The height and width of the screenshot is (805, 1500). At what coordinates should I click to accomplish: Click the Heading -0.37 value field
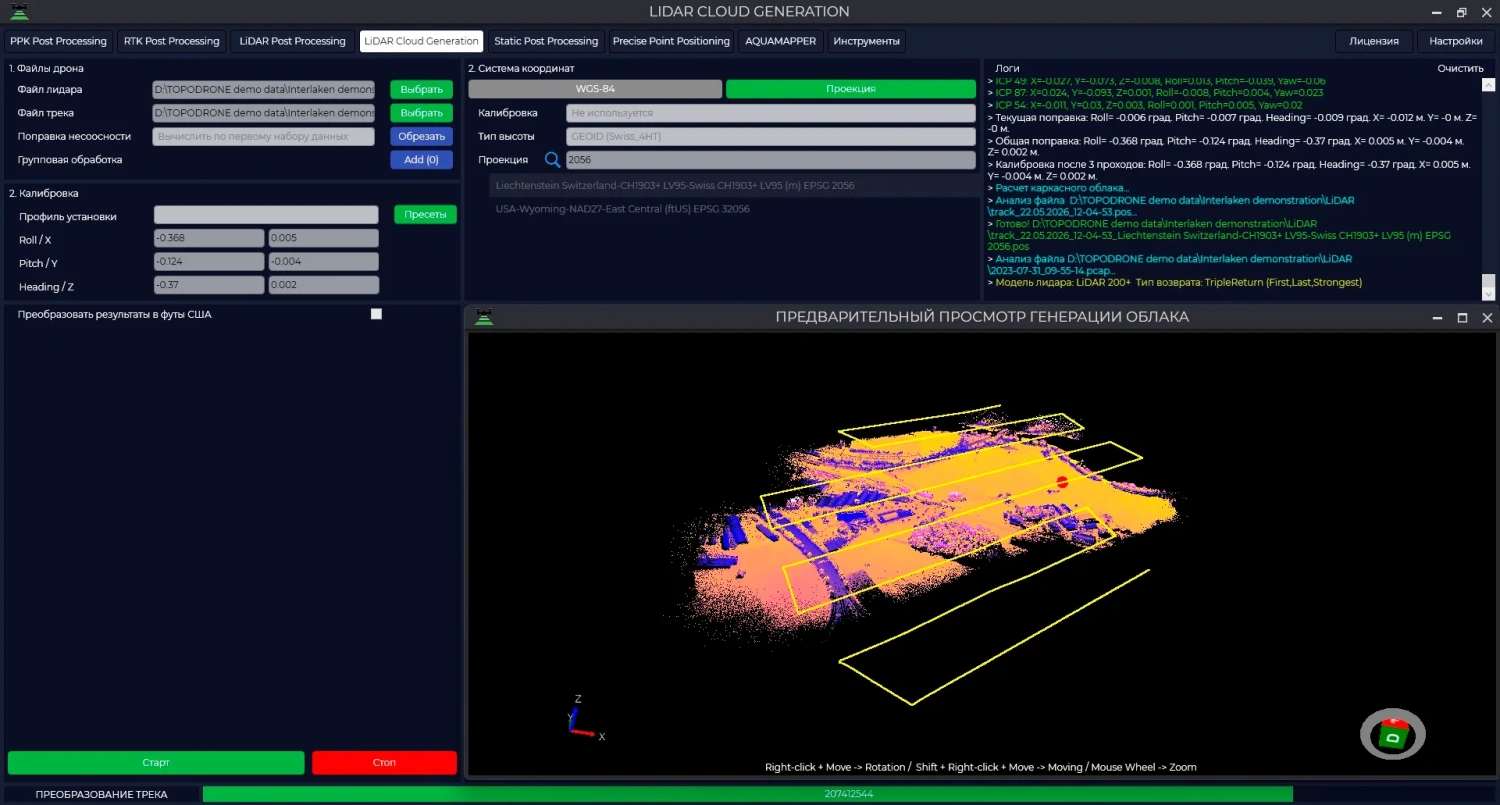click(x=209, y=286)
